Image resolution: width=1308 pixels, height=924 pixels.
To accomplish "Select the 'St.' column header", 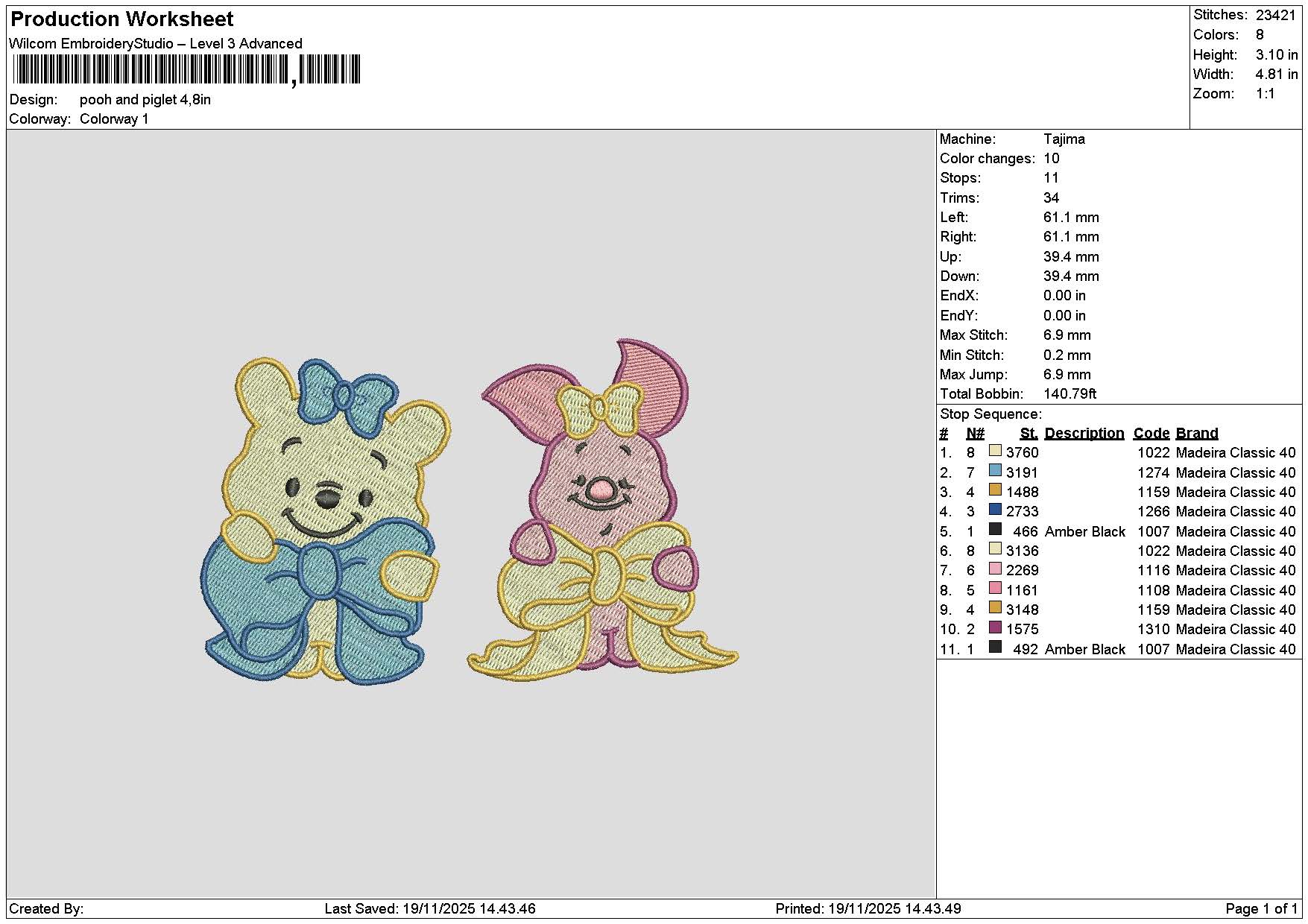I will pos(1029,433).
